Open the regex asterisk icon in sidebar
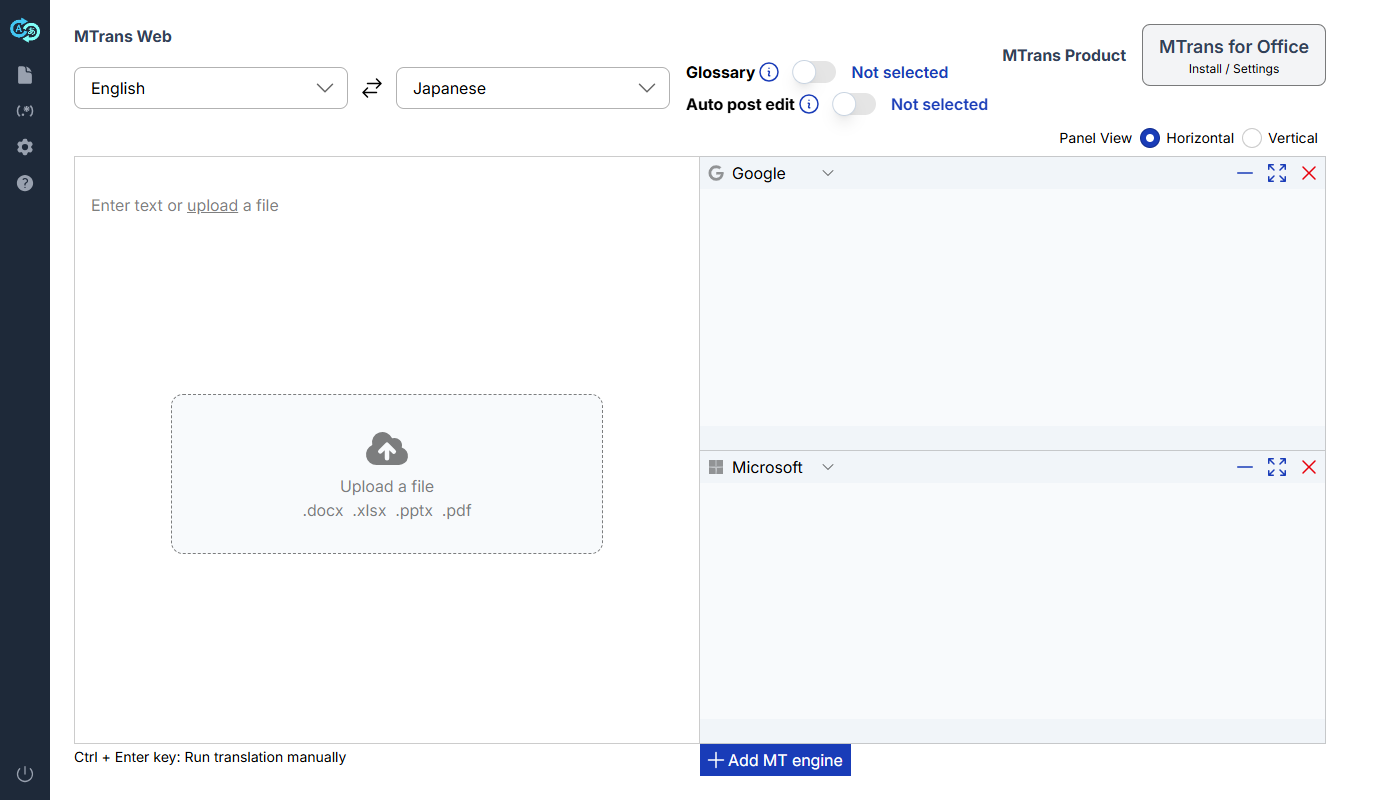This screenshot has height=800, width=1380. coord(25,111)
